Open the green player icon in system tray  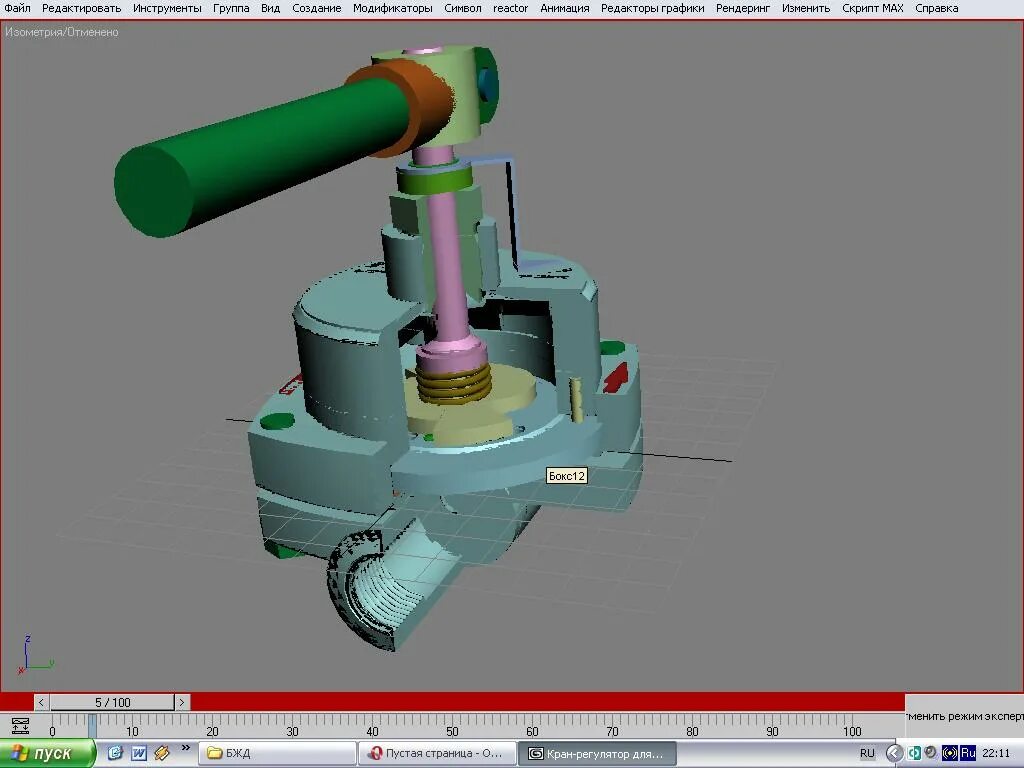[x=913, y=753]
